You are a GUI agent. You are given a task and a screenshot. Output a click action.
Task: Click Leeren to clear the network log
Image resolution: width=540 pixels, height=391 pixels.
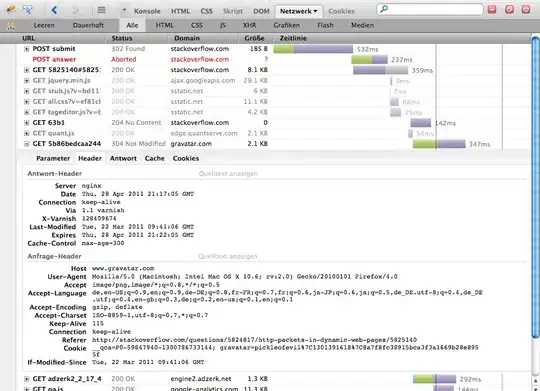tap(44, 25)
